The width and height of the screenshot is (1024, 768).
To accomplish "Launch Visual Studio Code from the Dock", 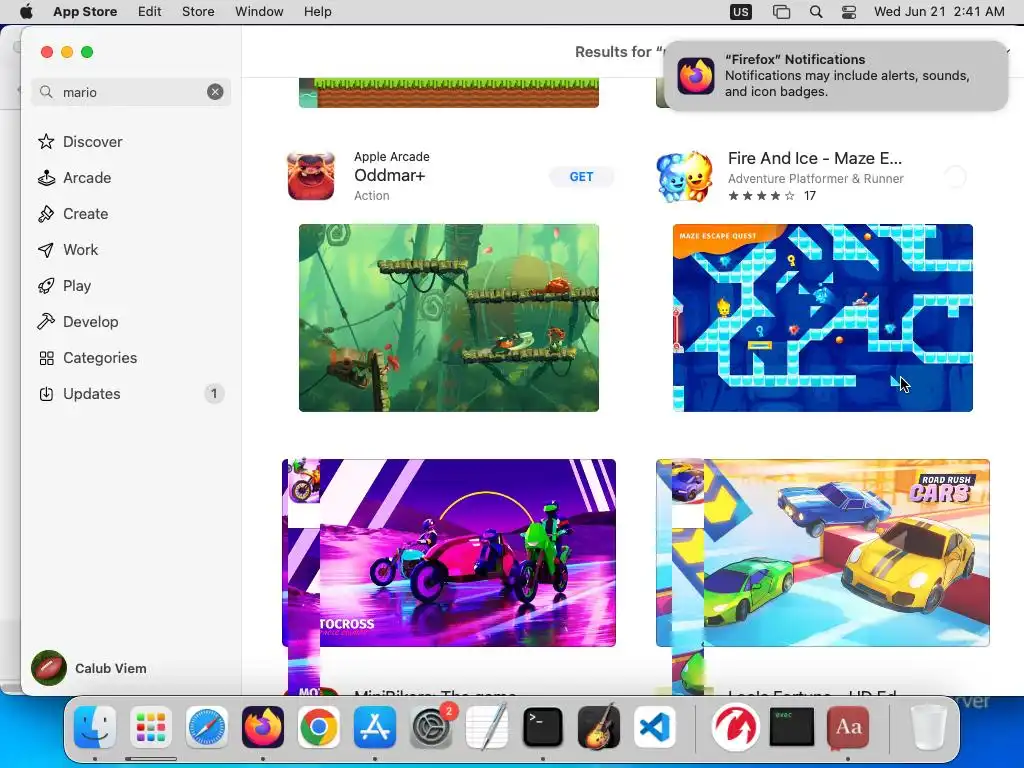I will click(x=655, y=727).
